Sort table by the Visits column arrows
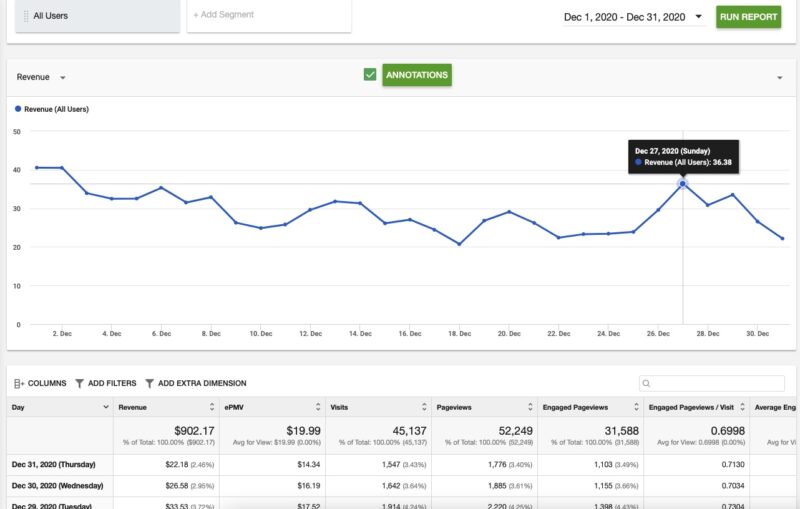This screenshot has width=800, height=509. tap(424, 407)
